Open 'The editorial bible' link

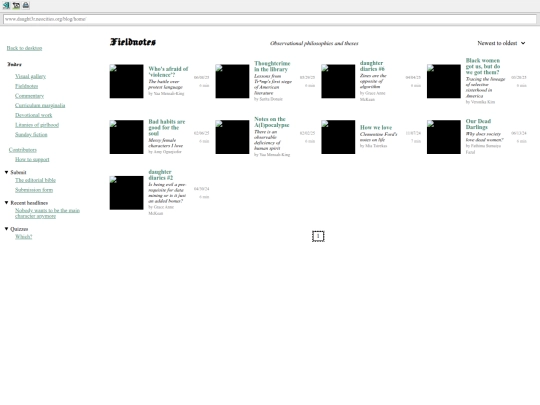35,180
